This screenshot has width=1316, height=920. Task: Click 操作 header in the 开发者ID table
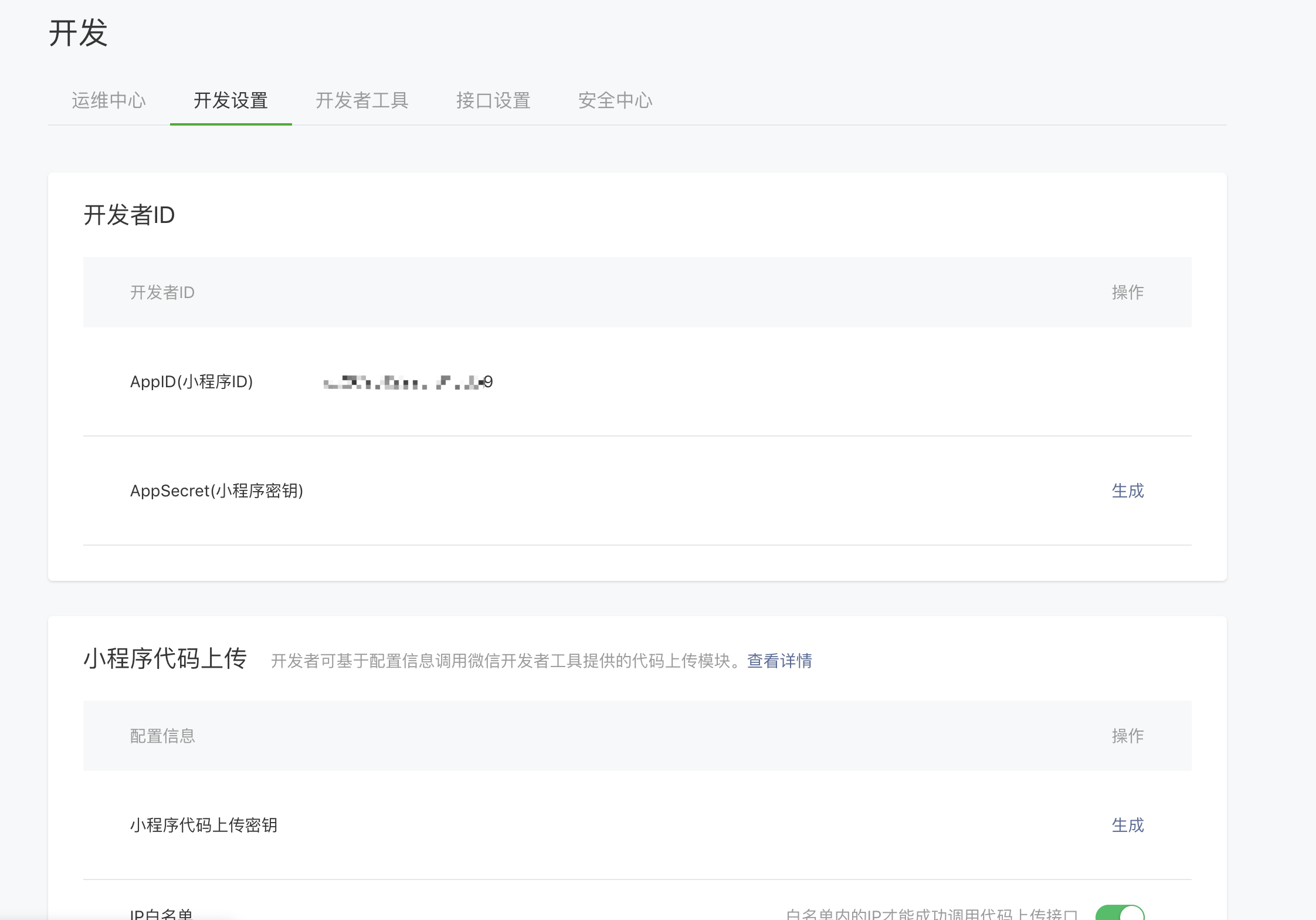pos(1127,292)
